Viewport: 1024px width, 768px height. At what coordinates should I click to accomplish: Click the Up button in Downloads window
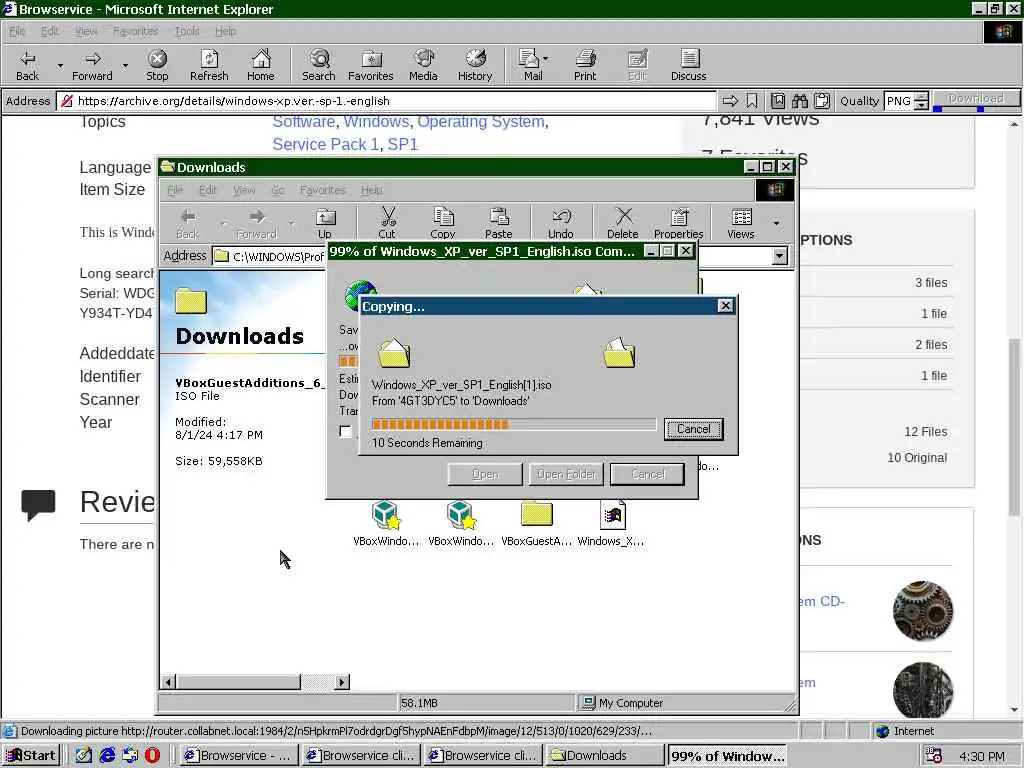tap(325, 223)
